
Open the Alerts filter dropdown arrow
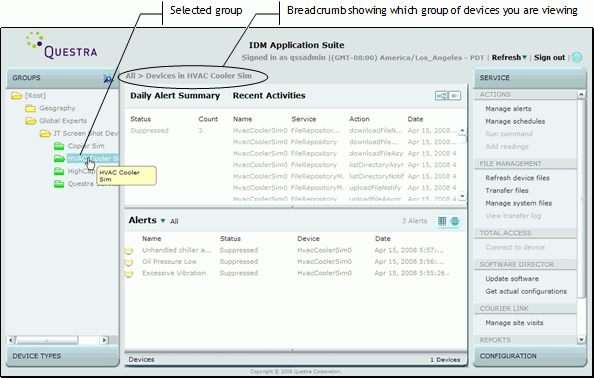(163, 221)
